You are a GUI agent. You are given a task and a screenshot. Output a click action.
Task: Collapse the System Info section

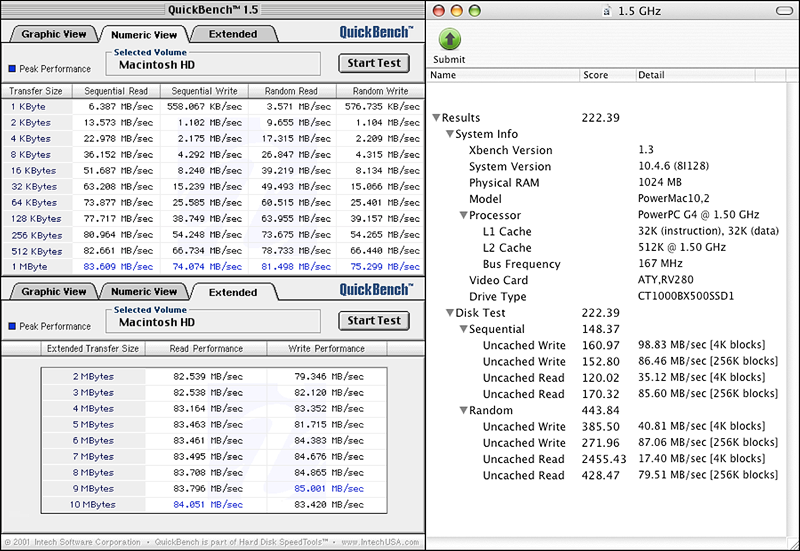point(450,134)
